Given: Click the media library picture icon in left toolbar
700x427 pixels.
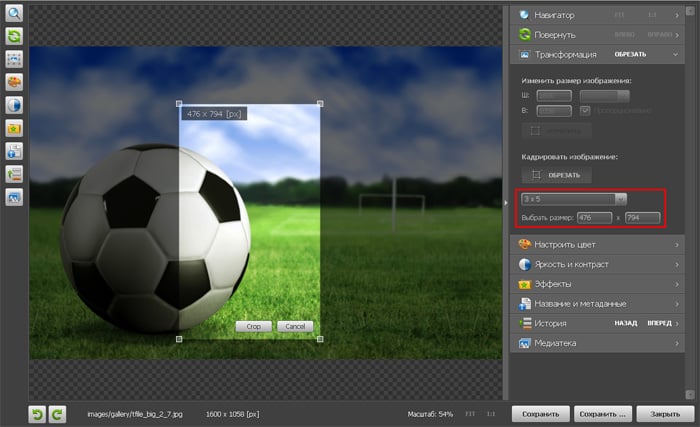Looking at the screenshot, I should pyautogui.click(x=15, y=198).
